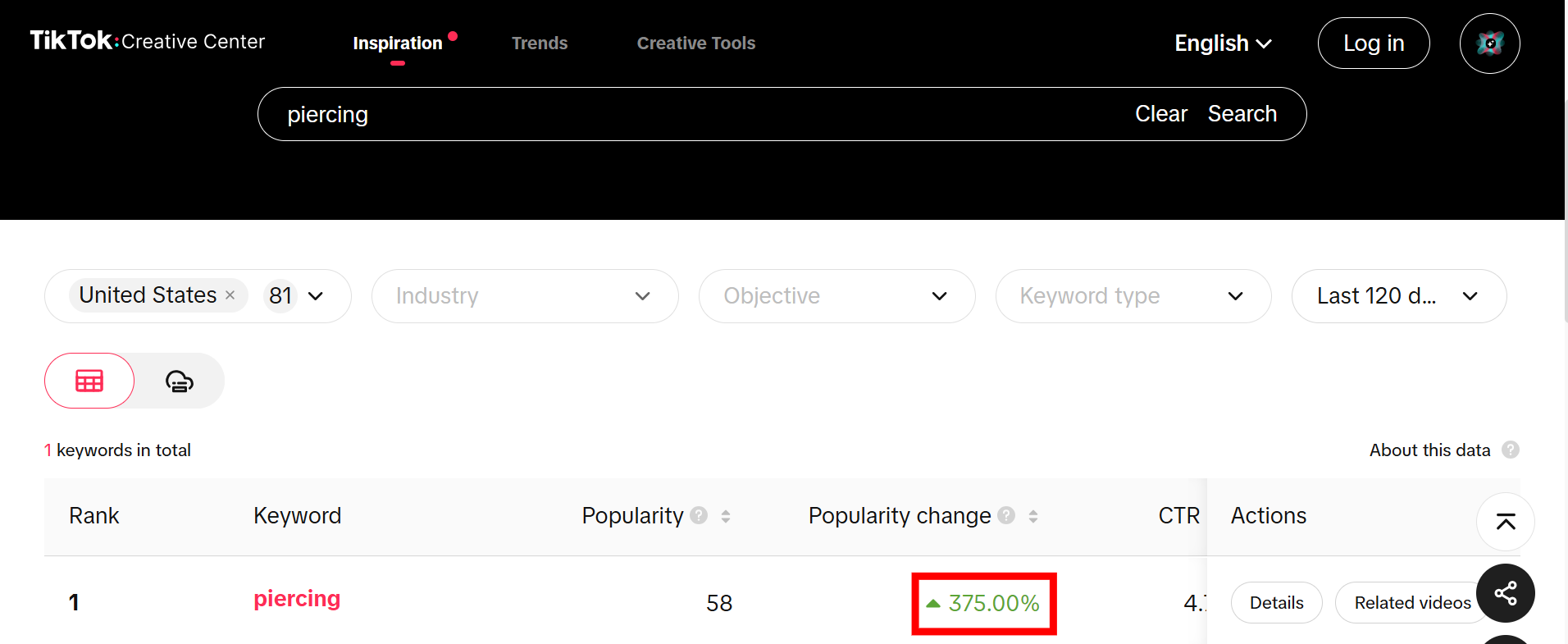Sort by Popularity change column arrows
1568x644 pixels.
1033,516
